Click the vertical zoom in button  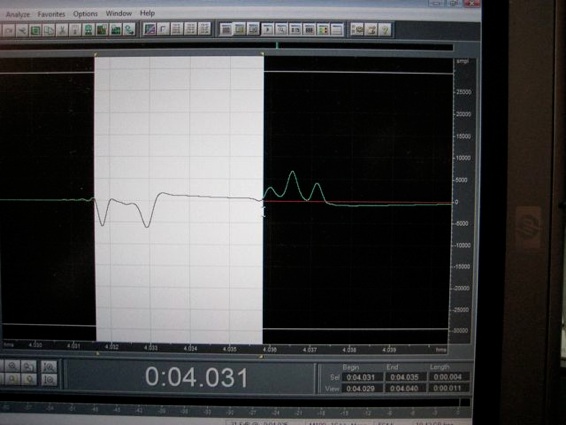pyautogui.click(x=49, y=367)
